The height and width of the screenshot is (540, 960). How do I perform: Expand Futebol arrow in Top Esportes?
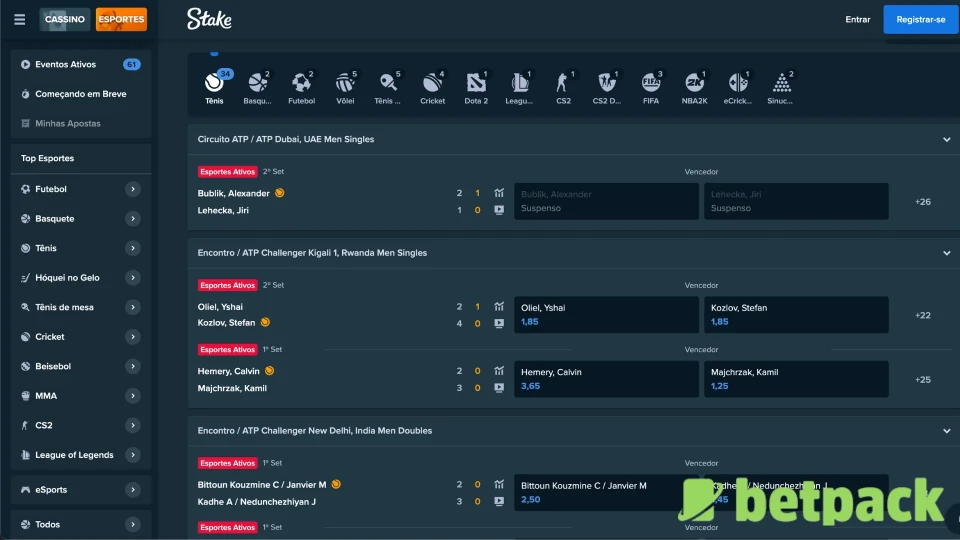[132, 189]
